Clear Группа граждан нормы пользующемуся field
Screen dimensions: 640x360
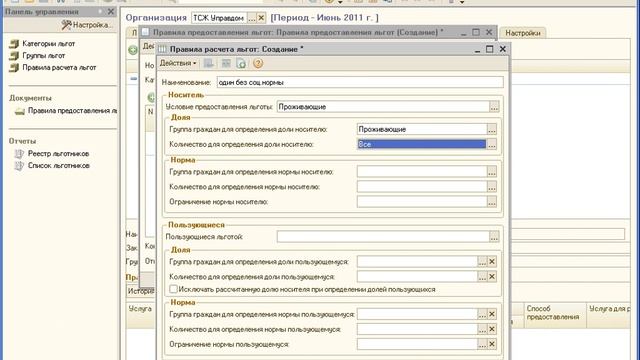[x=492, y=314]
